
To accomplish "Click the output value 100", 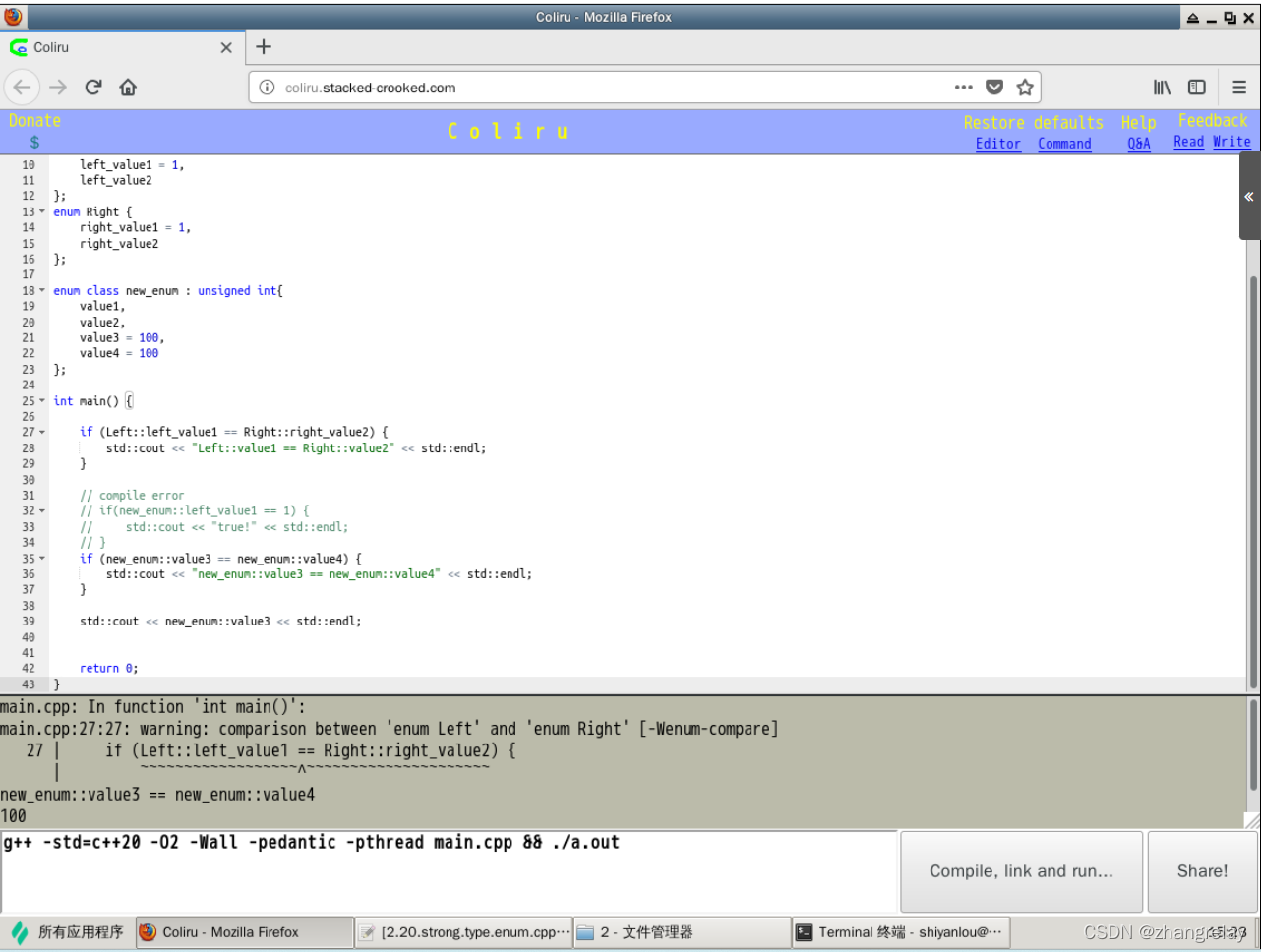I will (14, 816).
